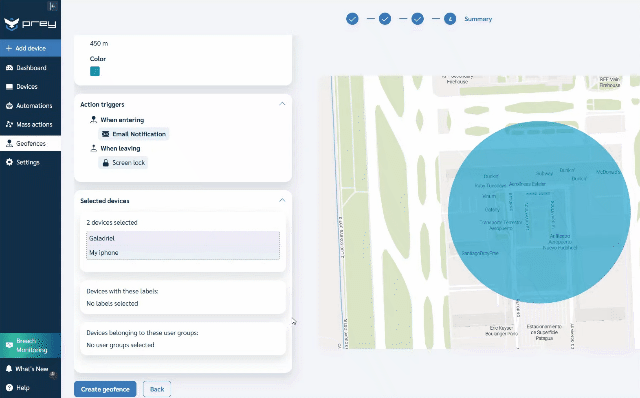Click the Prey logo in sidebar
Screen dimensions: 640x398
tap(30, 24)
